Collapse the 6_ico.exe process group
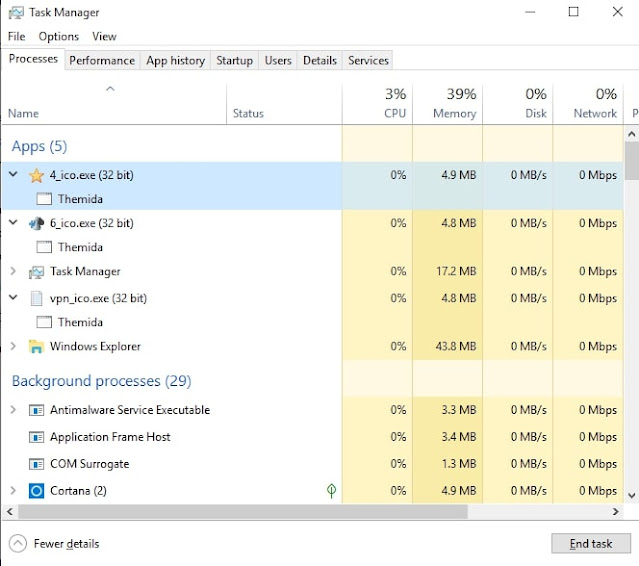 click(x=13, y=222)
